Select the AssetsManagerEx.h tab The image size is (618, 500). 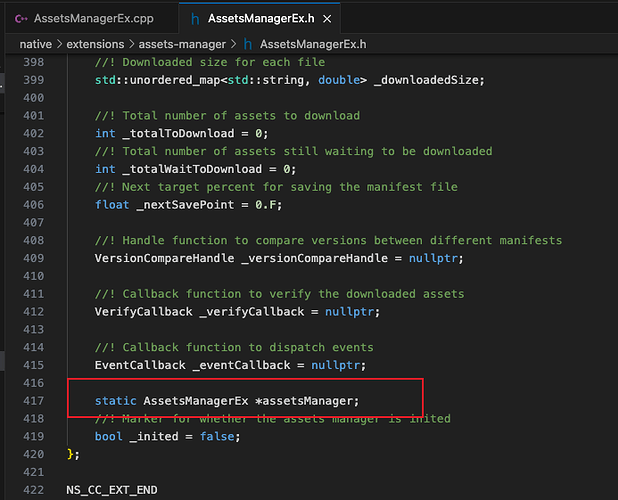tap(261, 19)
